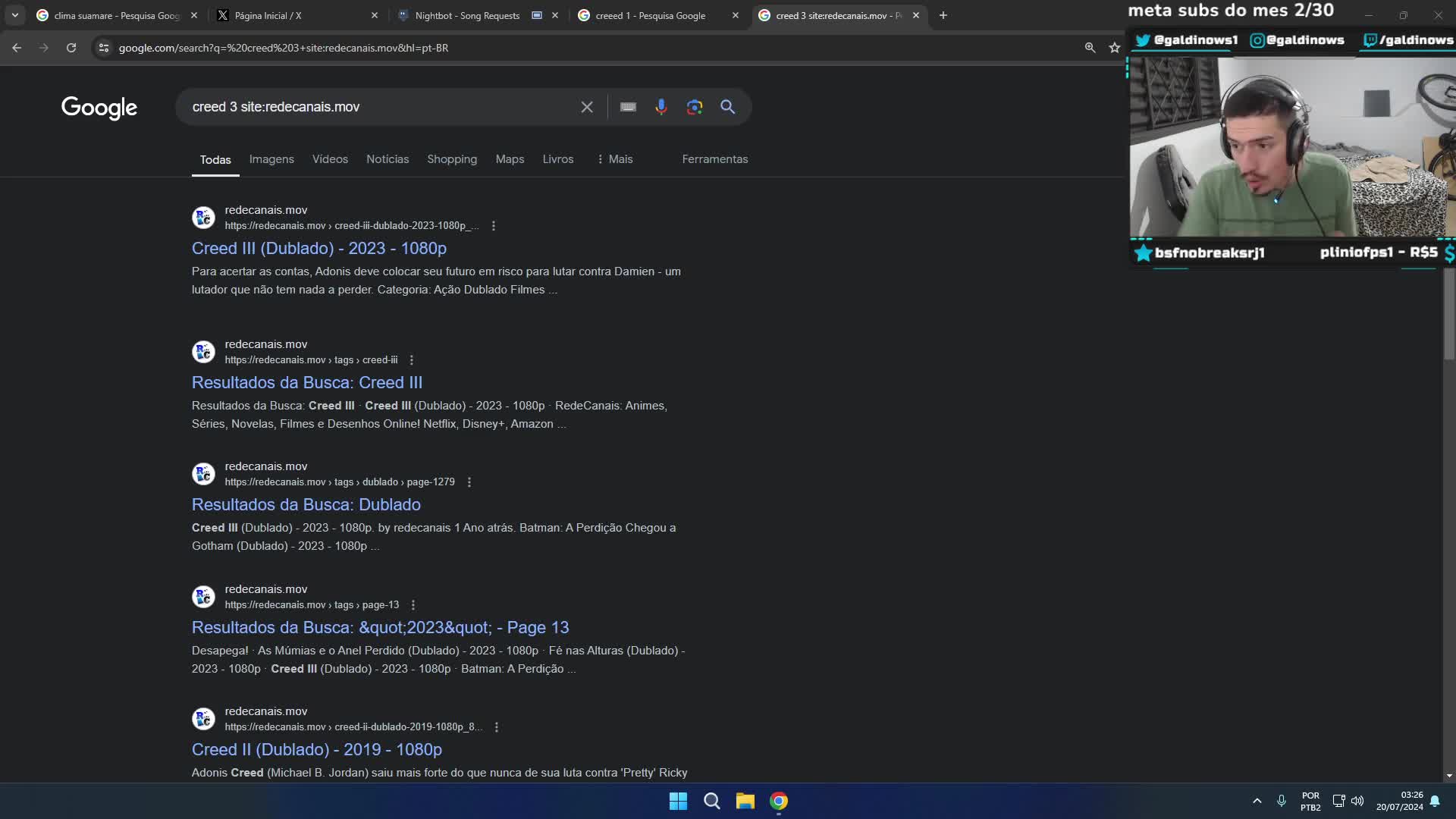Click redecanais favicon of Creed II result
Image resolution: width=1456 pixels, height=819 pixels.
click(x=203, y=719)
